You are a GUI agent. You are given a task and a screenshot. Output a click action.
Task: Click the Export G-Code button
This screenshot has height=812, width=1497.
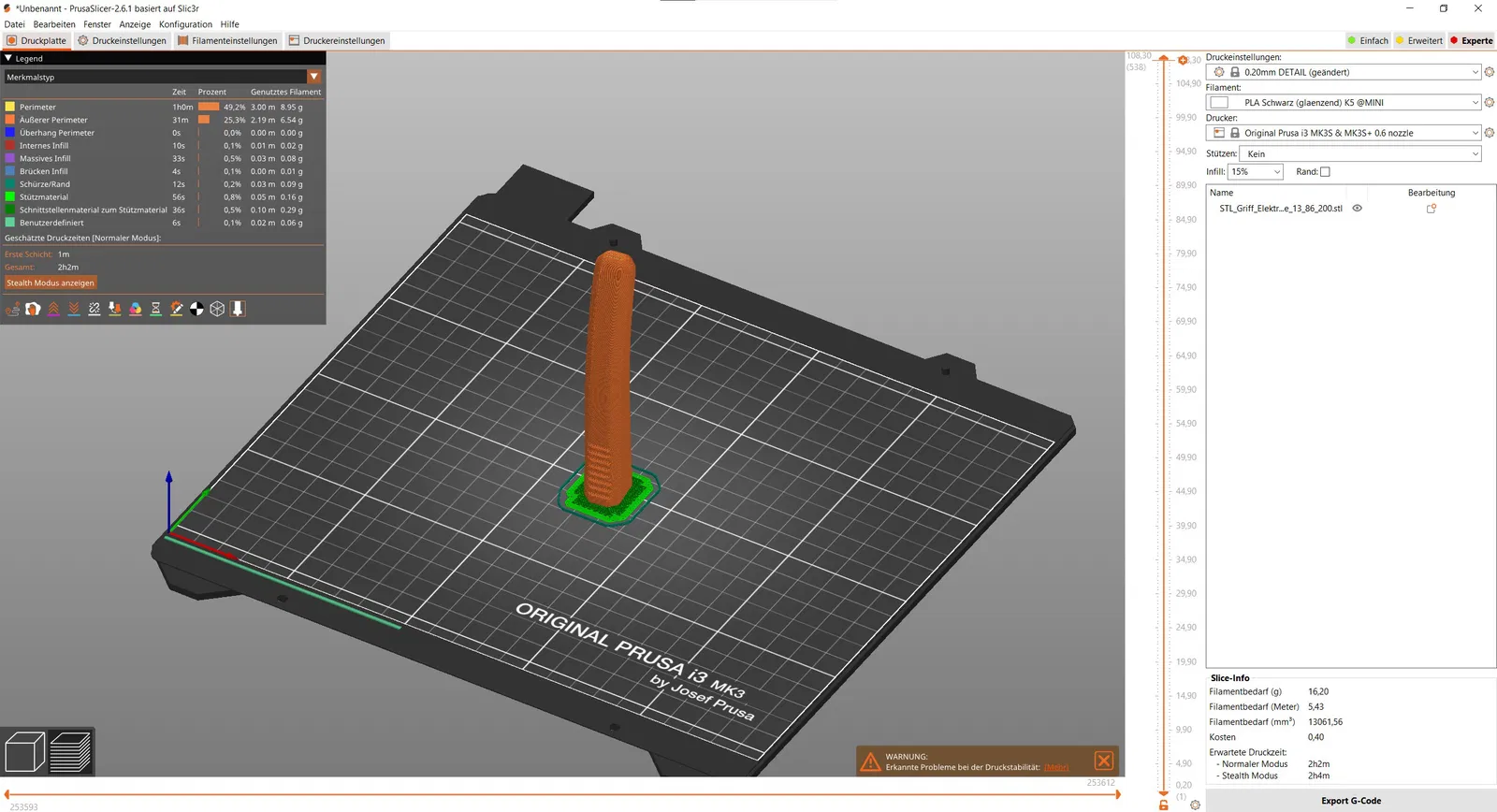[1351, 801]
